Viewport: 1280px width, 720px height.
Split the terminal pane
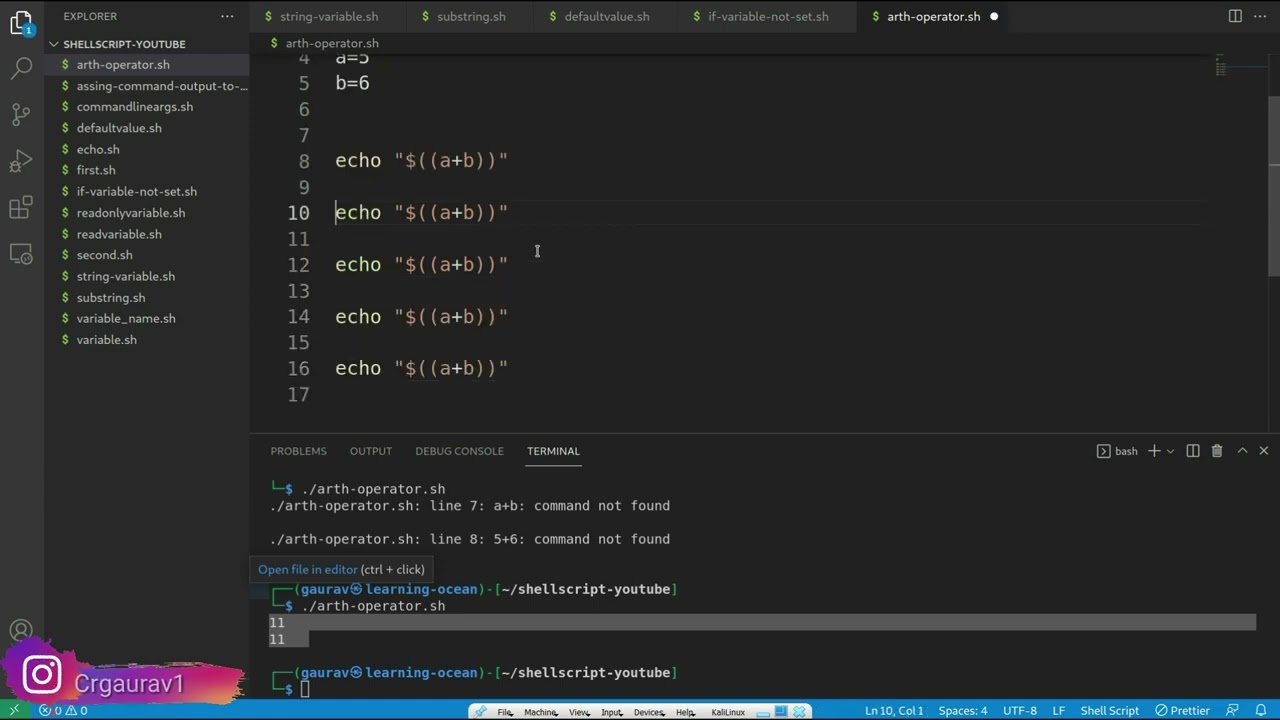click(1192, 451)
